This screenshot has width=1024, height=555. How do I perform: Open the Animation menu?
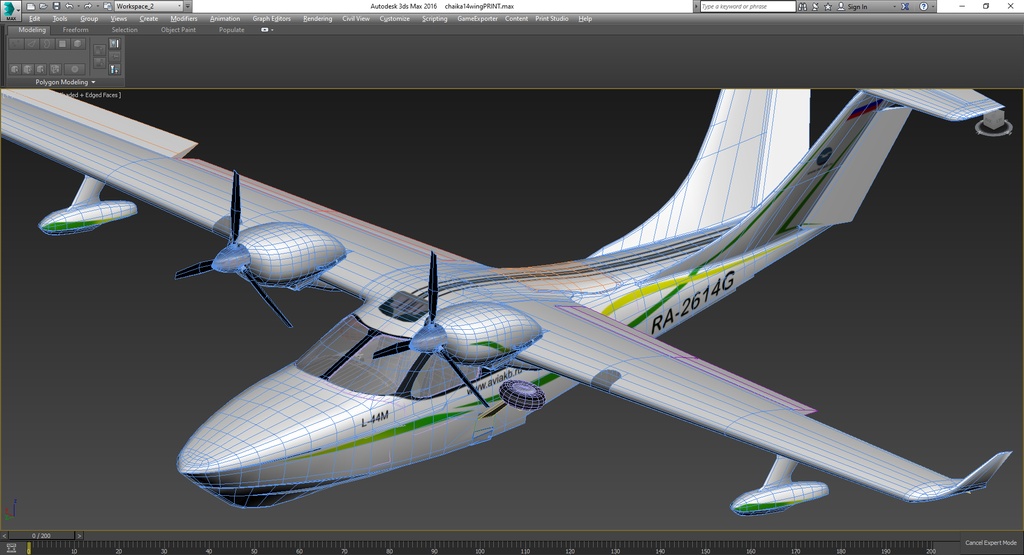225,19
